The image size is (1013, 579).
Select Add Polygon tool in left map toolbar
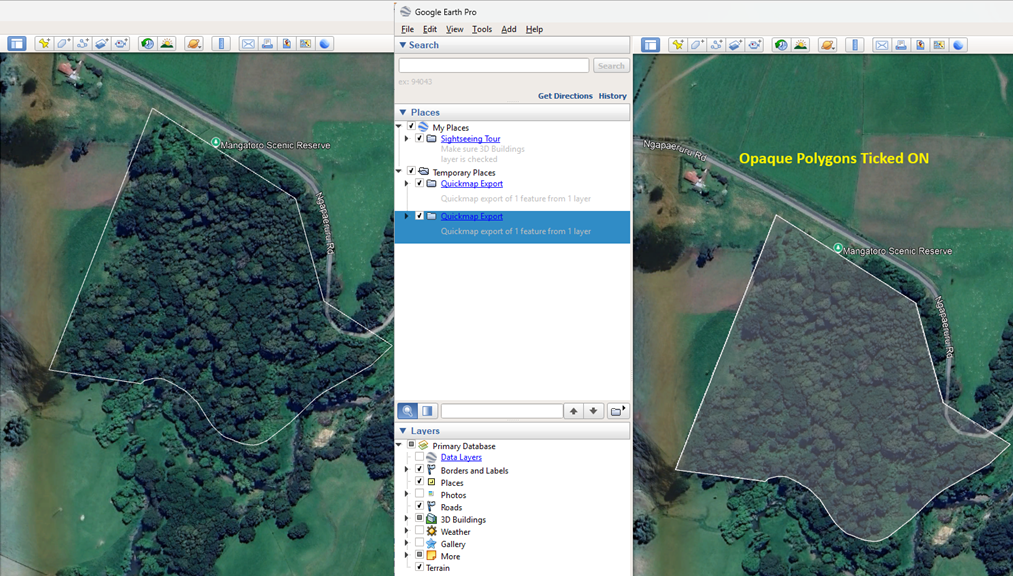point(63,44)
